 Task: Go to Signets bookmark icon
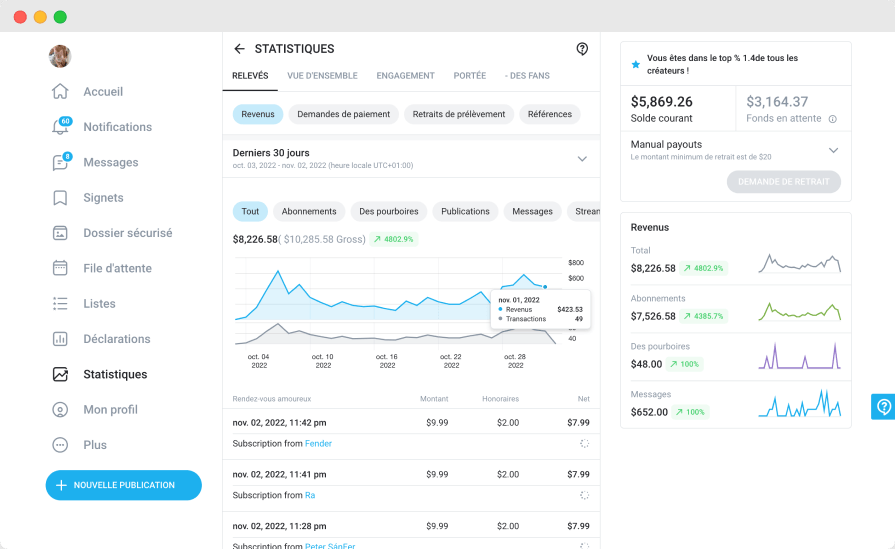60,198
